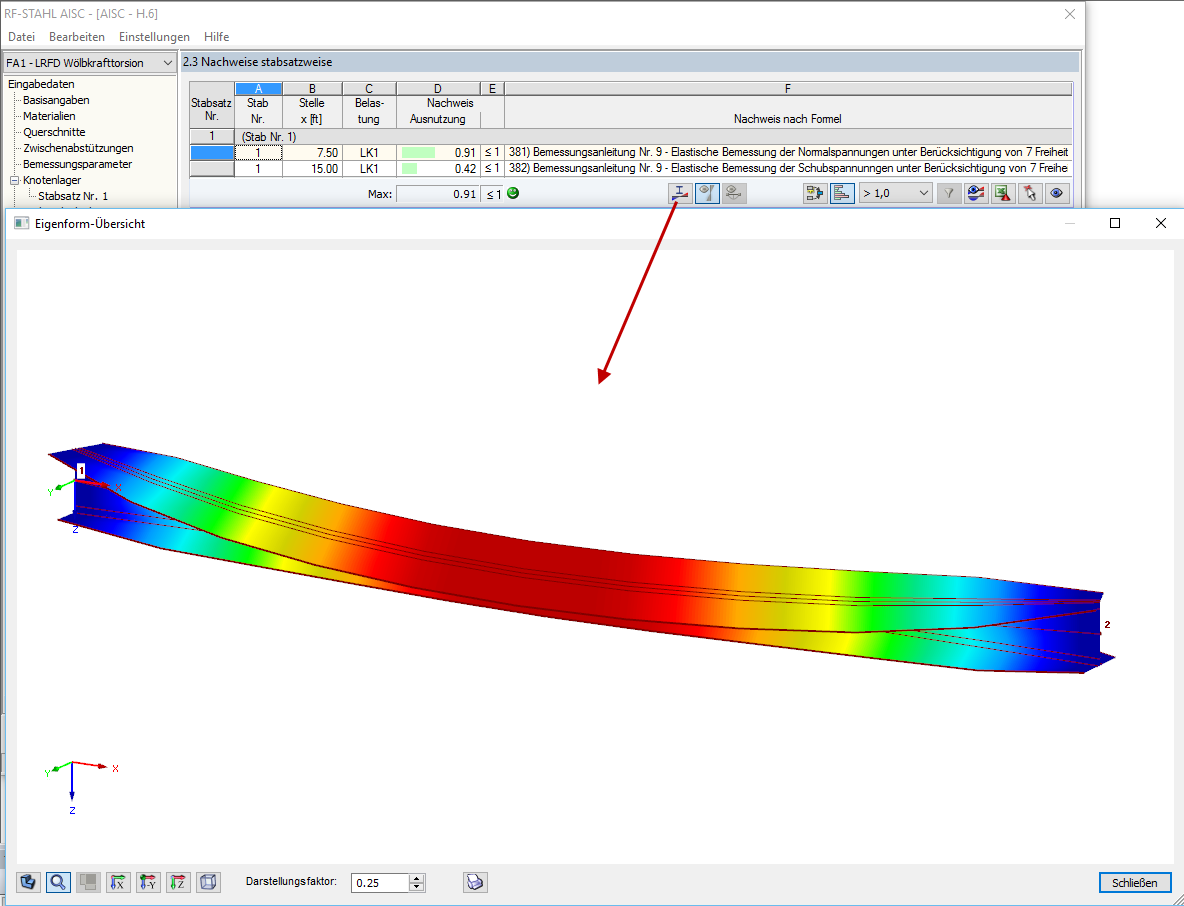Click column F header

(788, 88)
